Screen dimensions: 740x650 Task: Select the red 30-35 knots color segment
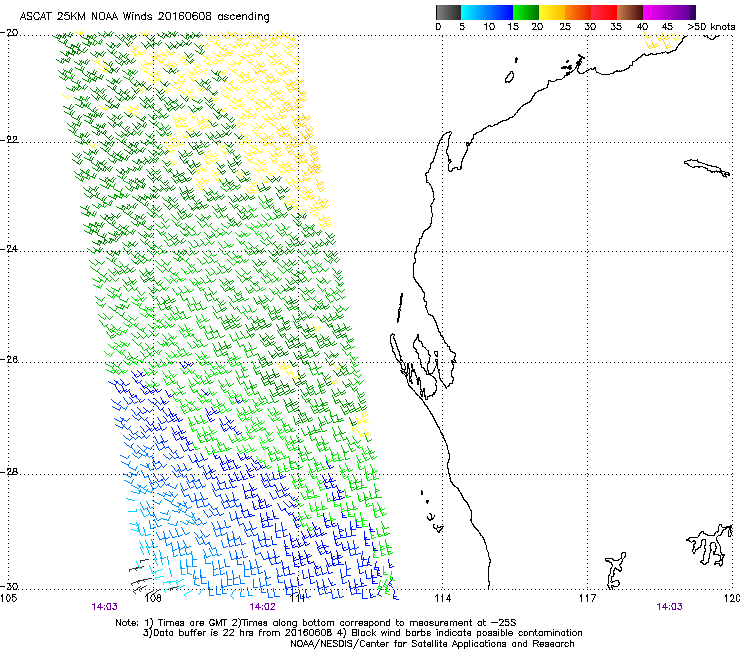(x=604, y=12)
